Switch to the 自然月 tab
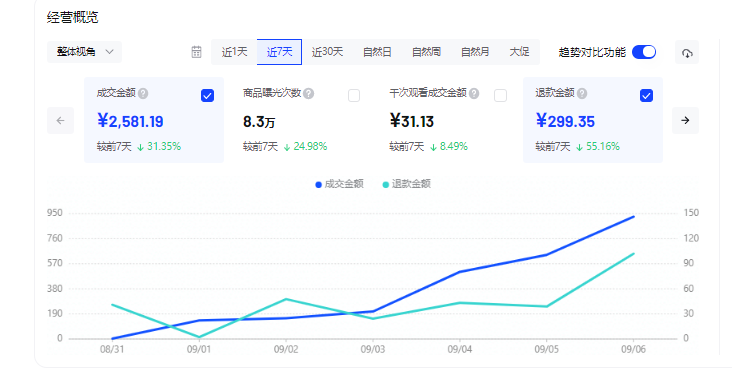The height and width of the screenshot is (381, 732). coord(475,52)
